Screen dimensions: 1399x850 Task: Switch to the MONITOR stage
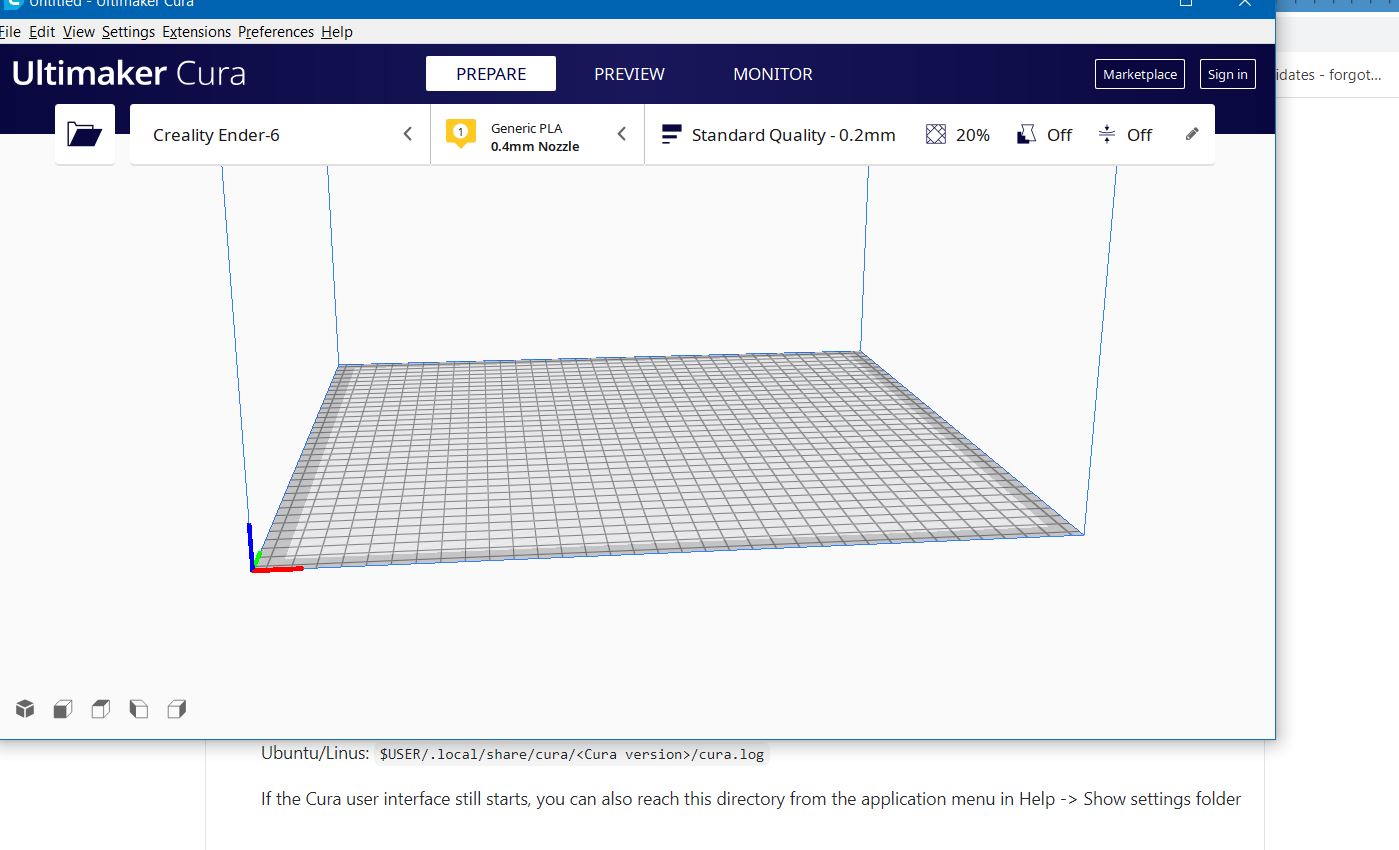[x=772, y=73]
